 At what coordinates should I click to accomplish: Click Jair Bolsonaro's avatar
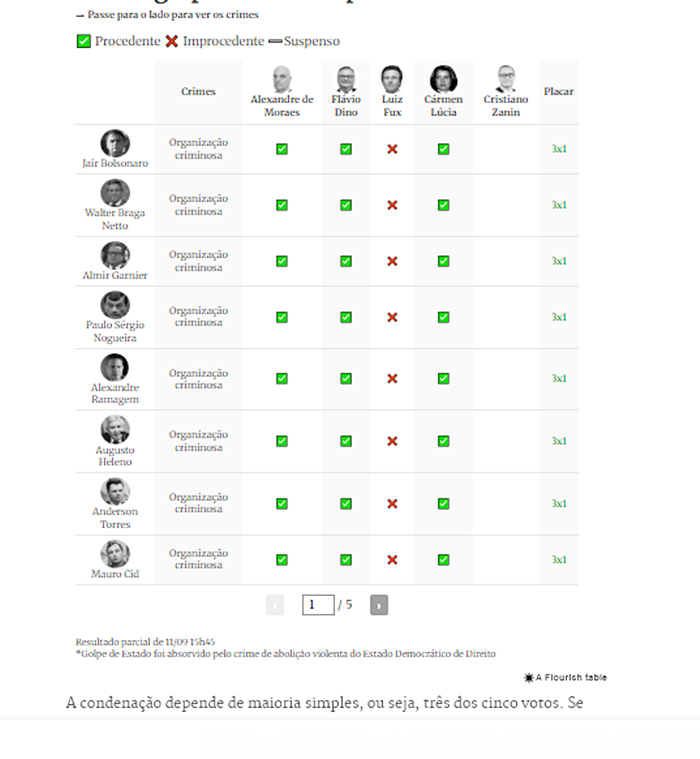(x=115, y=143)
